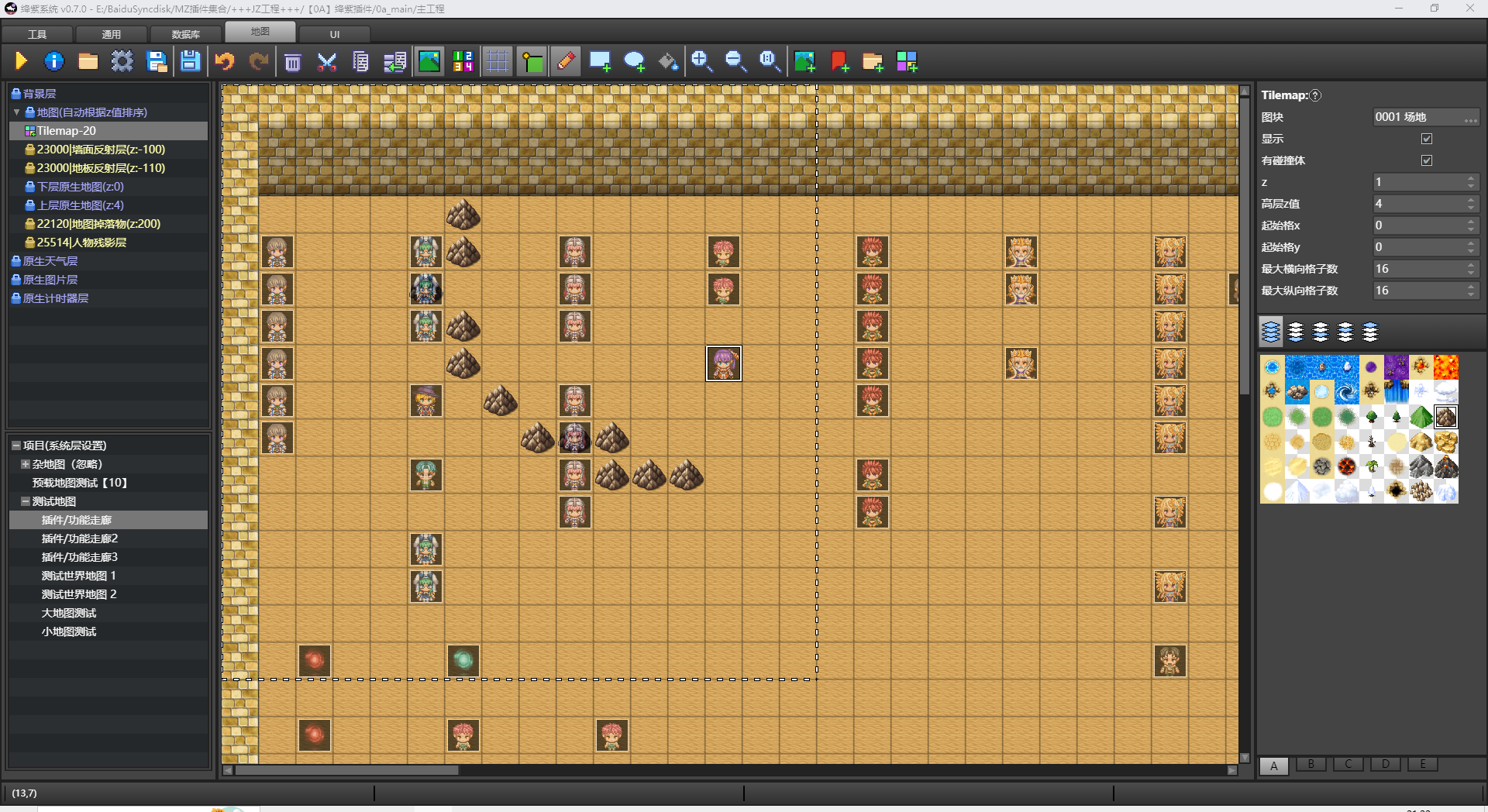Click the undo arrow icon
The width and height of the screenshot is (1488, 812).
click(x=225, y=61)
